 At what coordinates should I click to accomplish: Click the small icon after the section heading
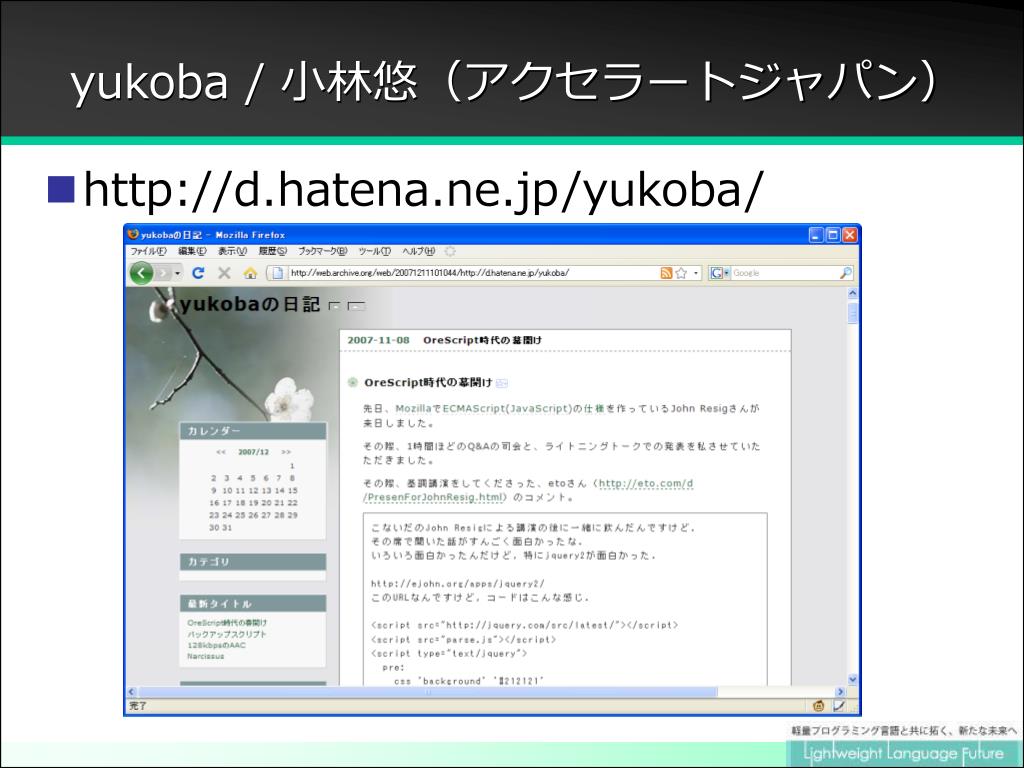click(x=502, y=383)
